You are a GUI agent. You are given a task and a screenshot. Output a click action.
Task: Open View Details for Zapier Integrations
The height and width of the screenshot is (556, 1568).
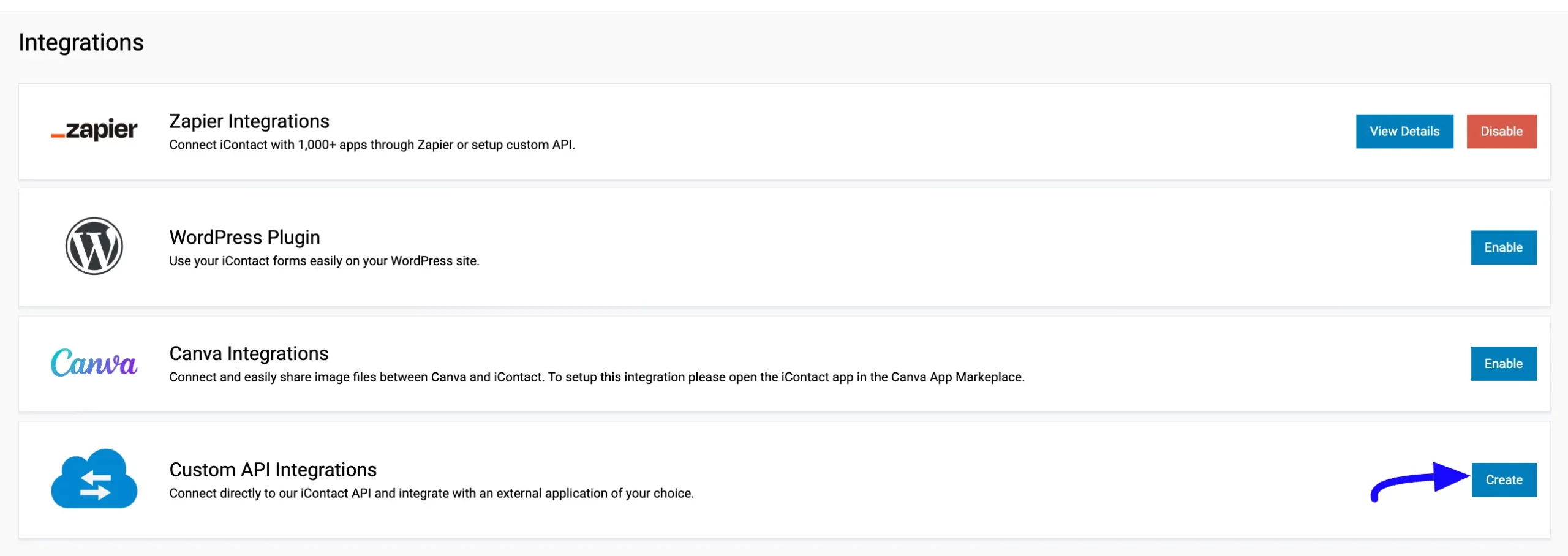click(1404, 131)
